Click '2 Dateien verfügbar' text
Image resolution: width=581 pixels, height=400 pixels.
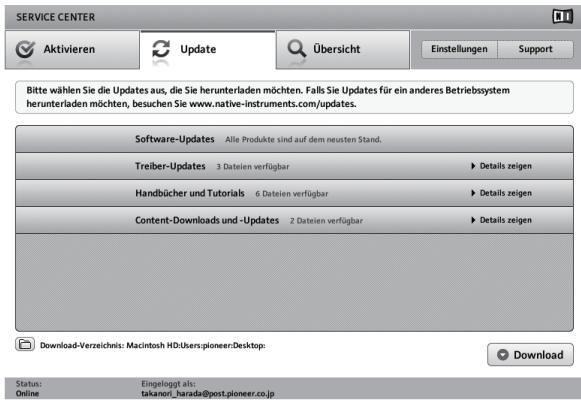coord(326,221)
